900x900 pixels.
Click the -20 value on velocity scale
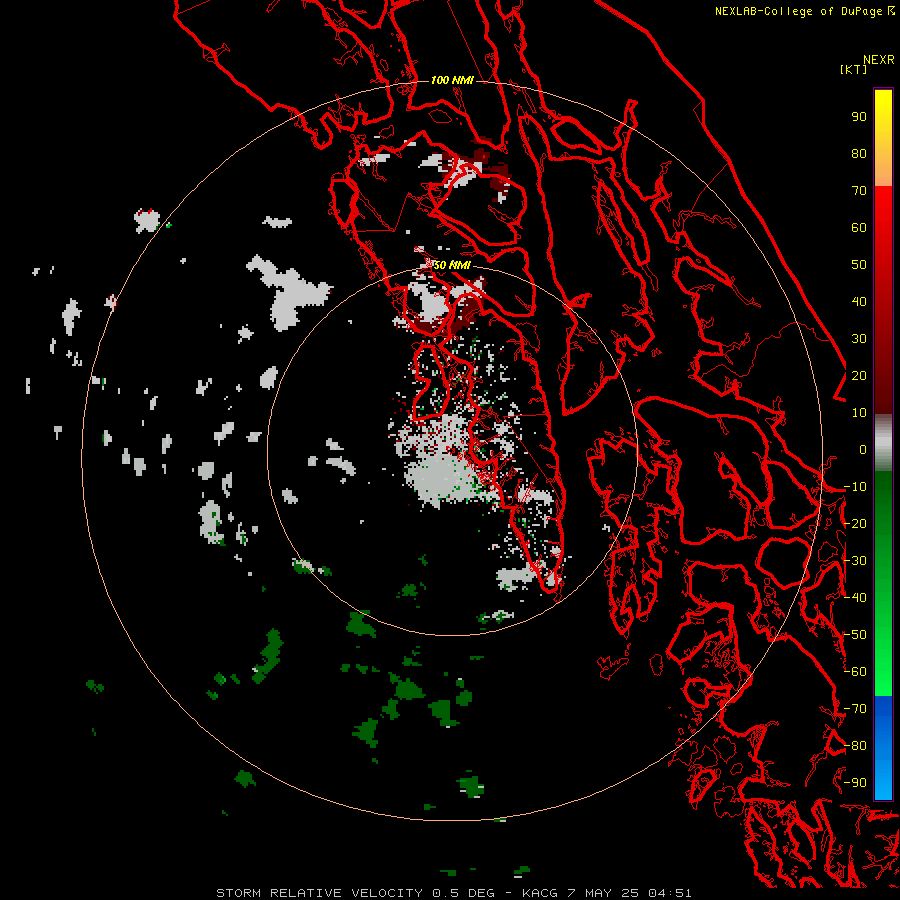coord(855,524)
